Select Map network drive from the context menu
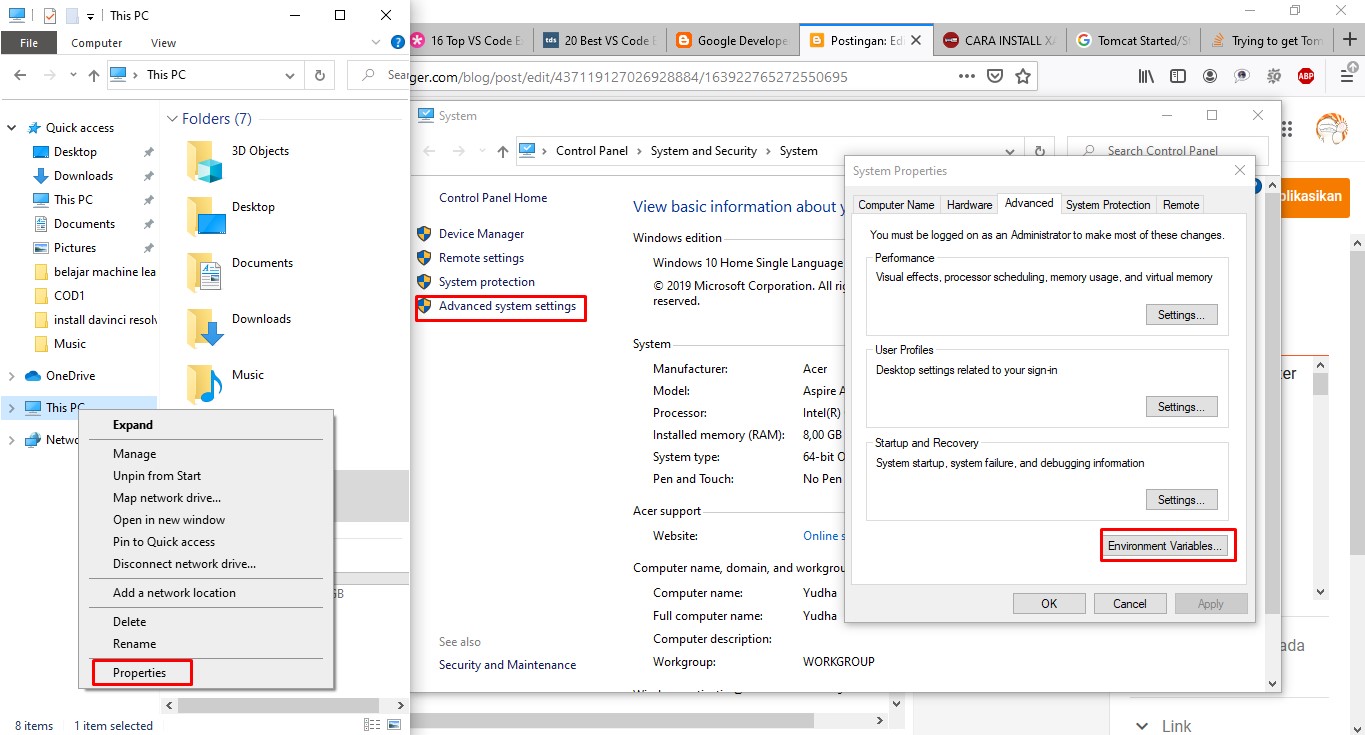The height and width of the screenshot is (735, 1365). pos(165,497)
